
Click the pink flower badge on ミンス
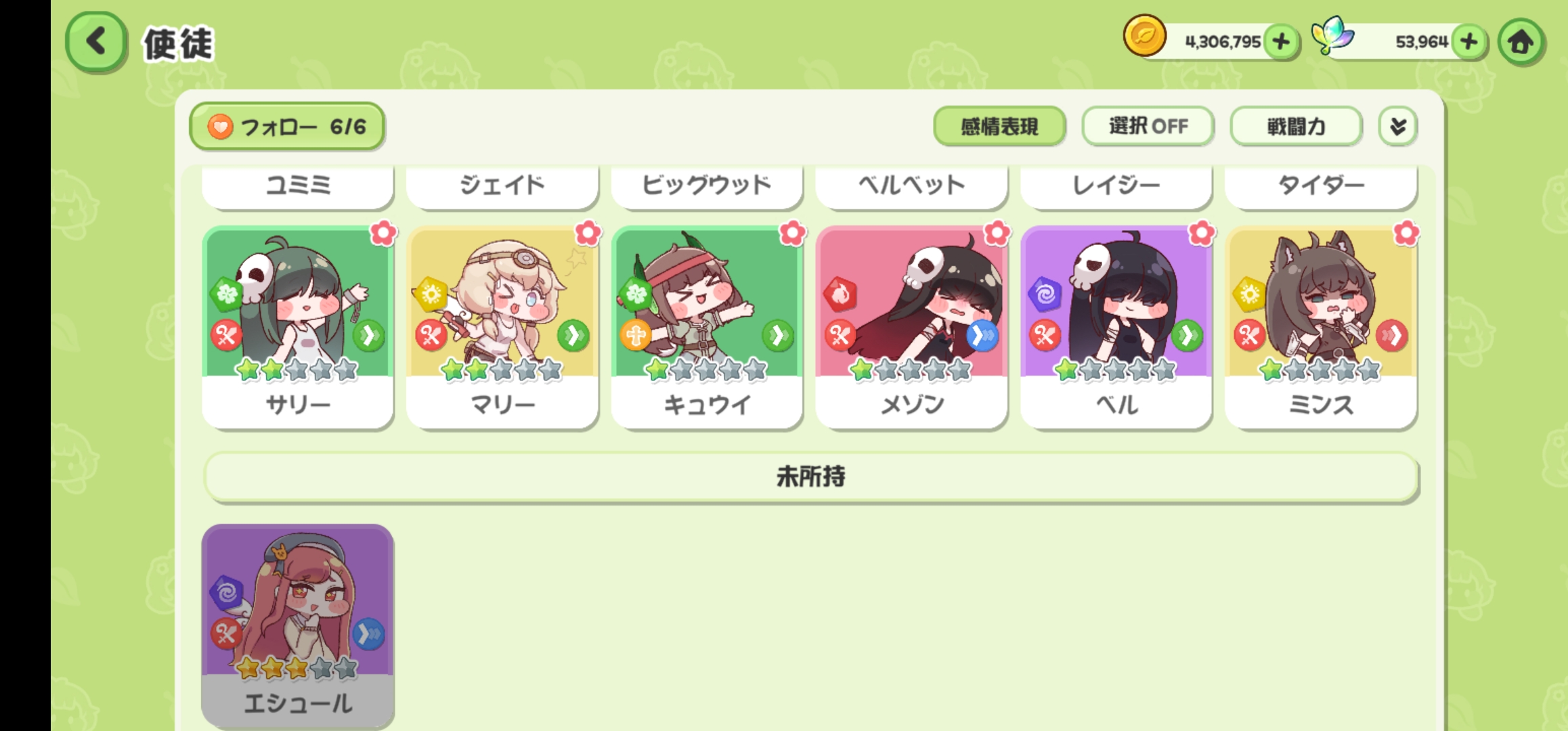1406,233
